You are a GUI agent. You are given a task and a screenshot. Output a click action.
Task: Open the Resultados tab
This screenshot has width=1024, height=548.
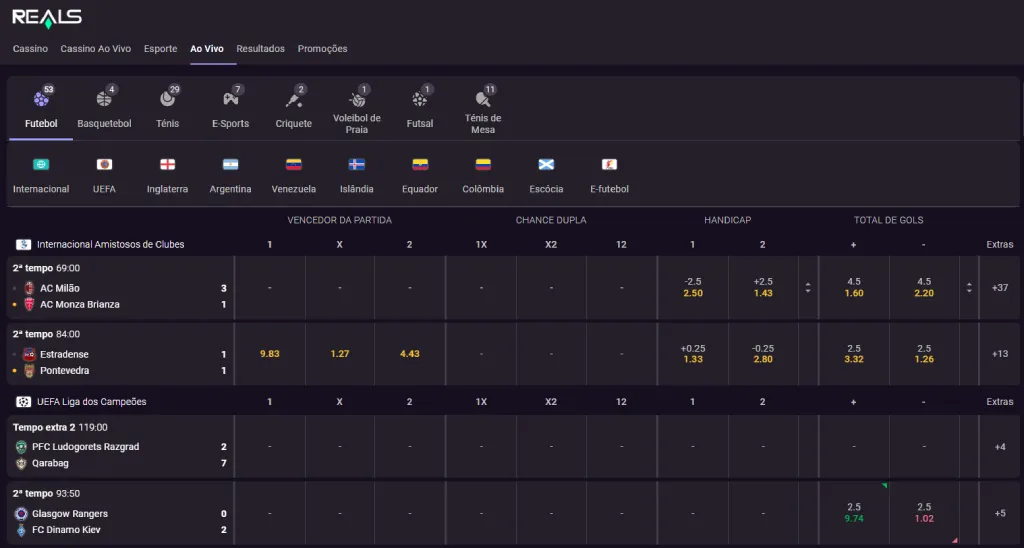click(x=261, y=49)
